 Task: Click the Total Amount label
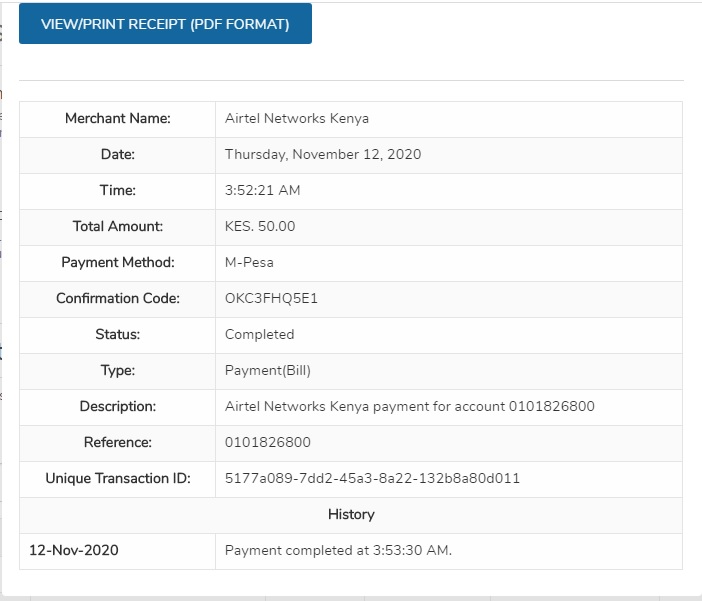118,226
